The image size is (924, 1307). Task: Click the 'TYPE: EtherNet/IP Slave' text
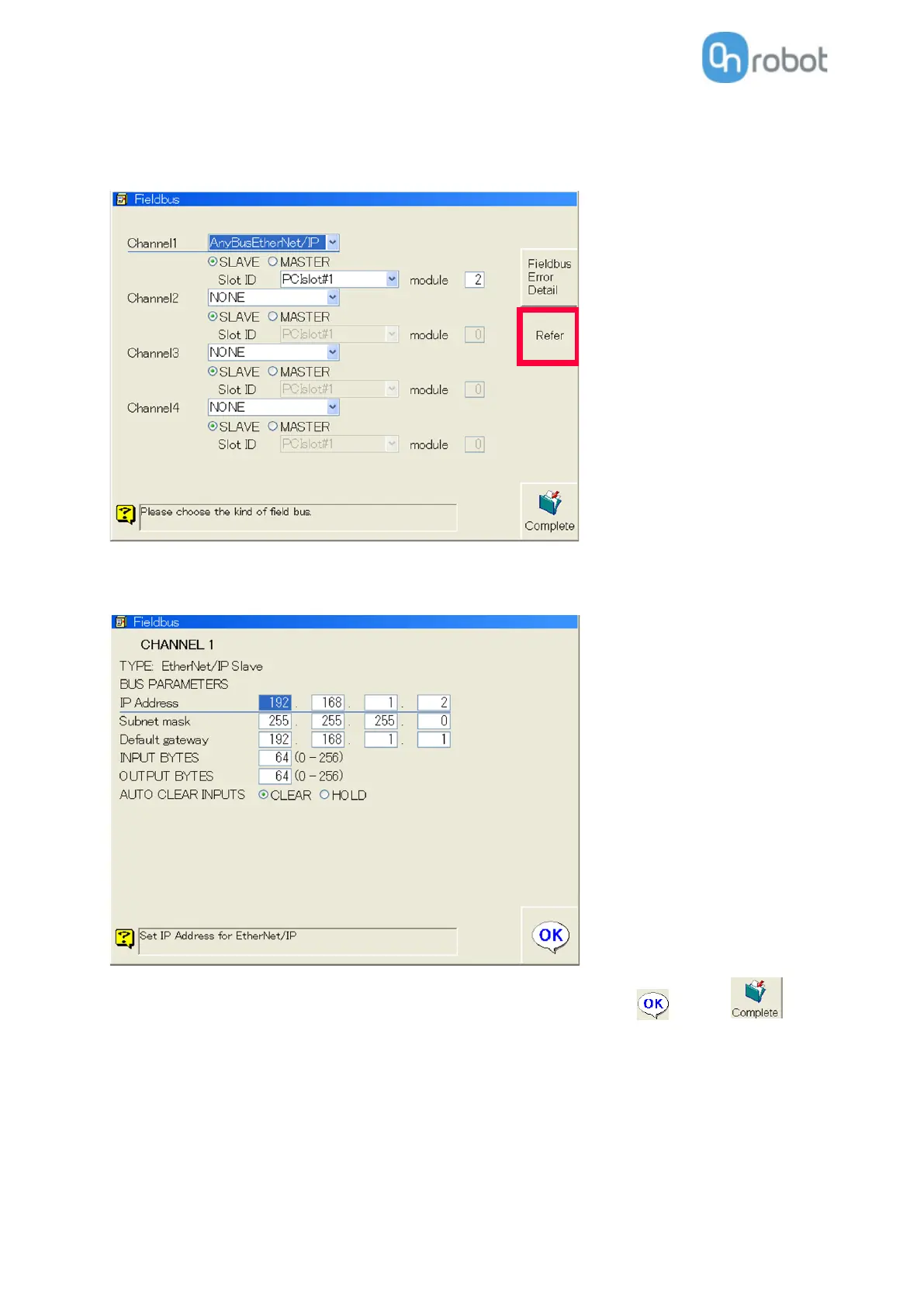pyautogui.click(x=191, y=666)
